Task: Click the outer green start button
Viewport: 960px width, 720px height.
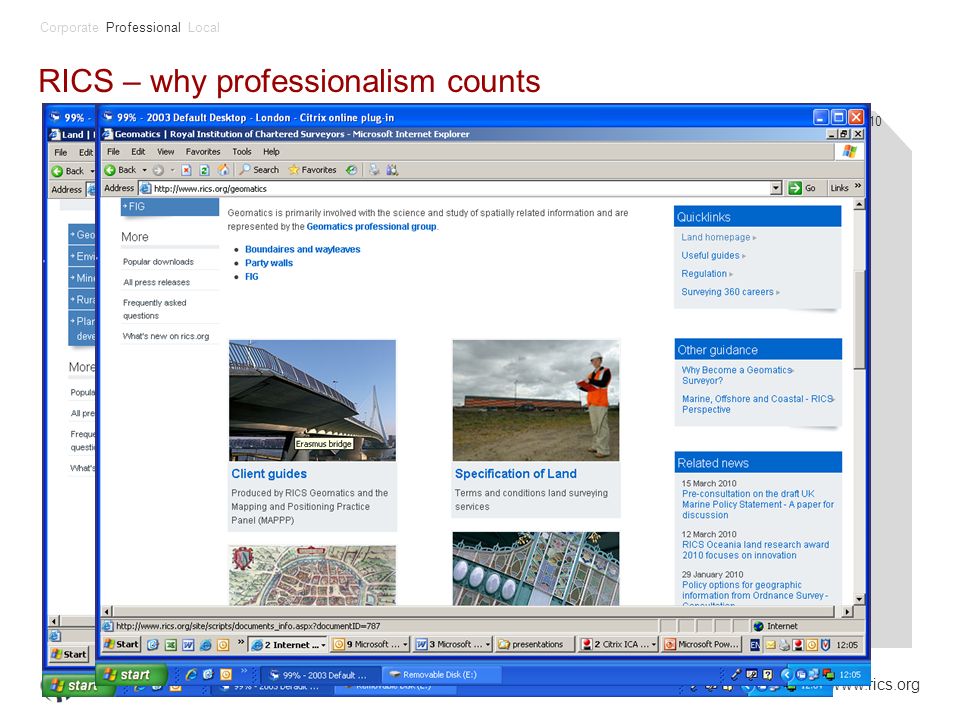Action: click(131, 675)
